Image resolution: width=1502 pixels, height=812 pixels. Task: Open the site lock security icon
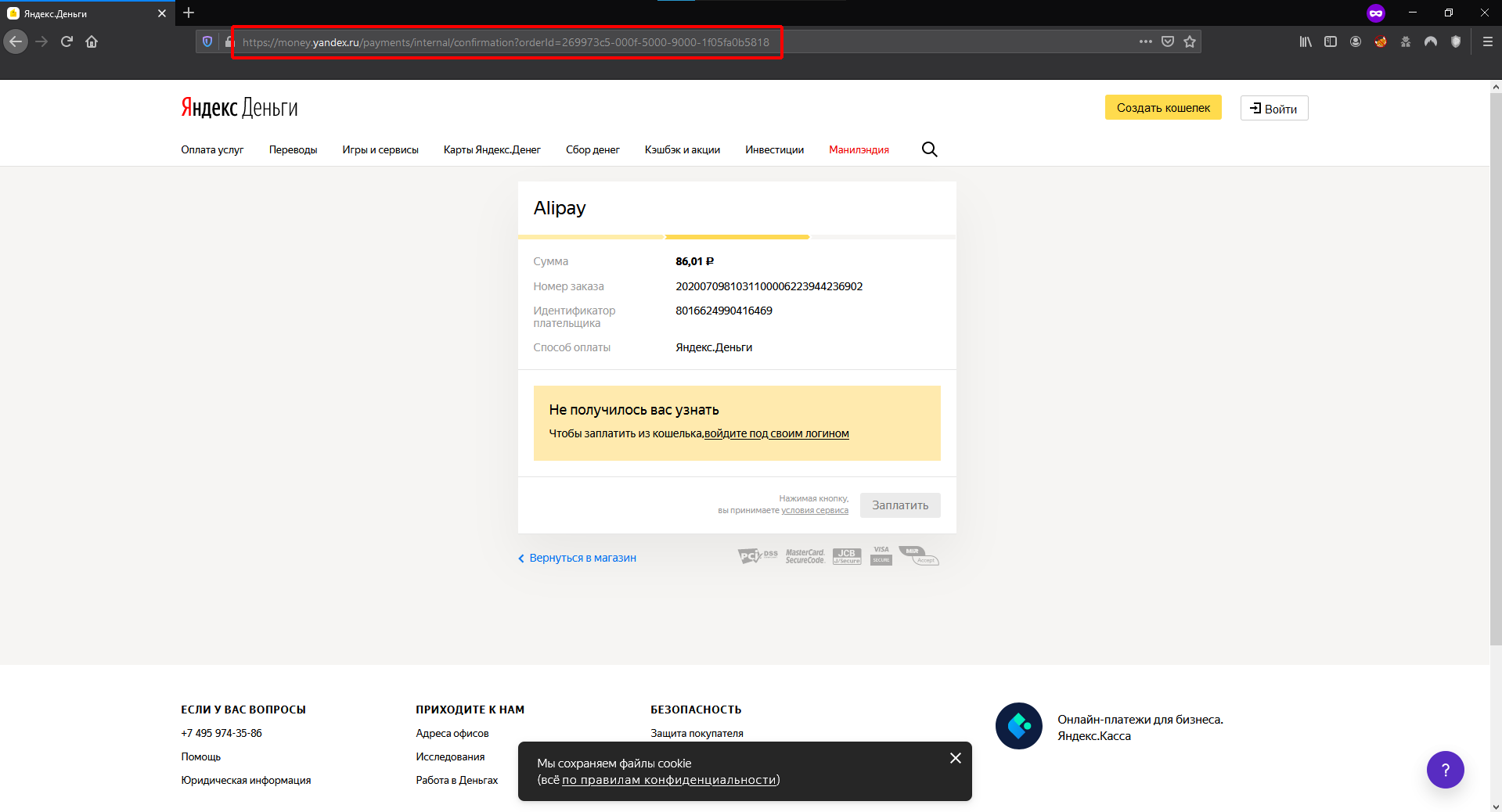pos(228,41)
